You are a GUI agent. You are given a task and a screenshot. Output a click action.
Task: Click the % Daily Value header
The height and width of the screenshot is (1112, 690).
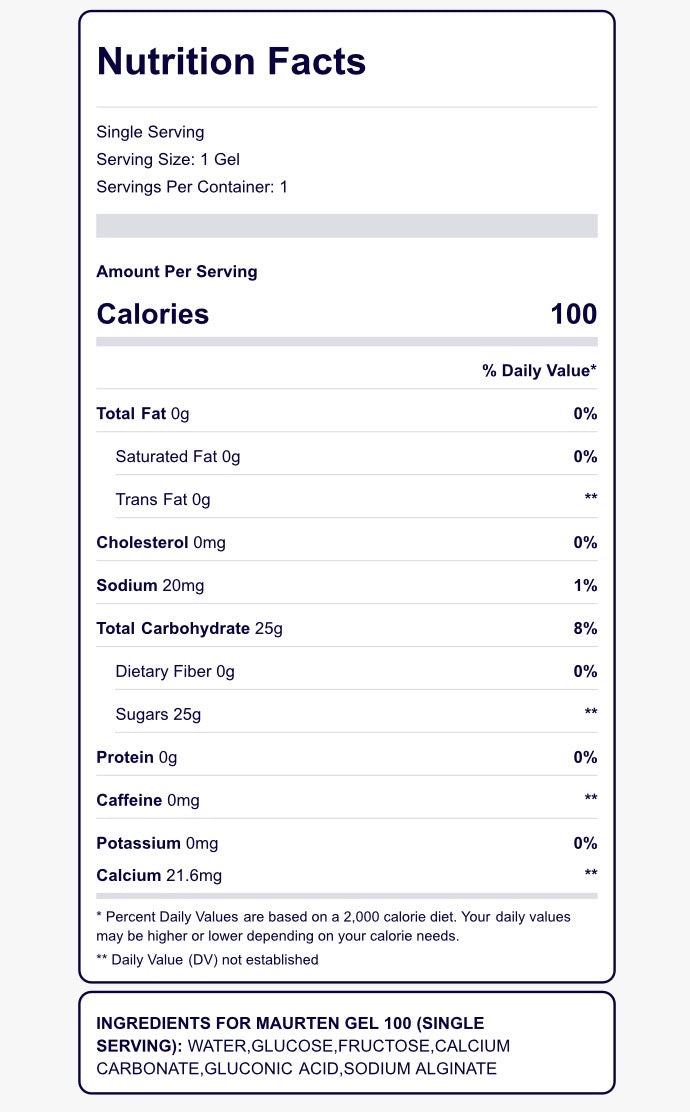(540, 370)
